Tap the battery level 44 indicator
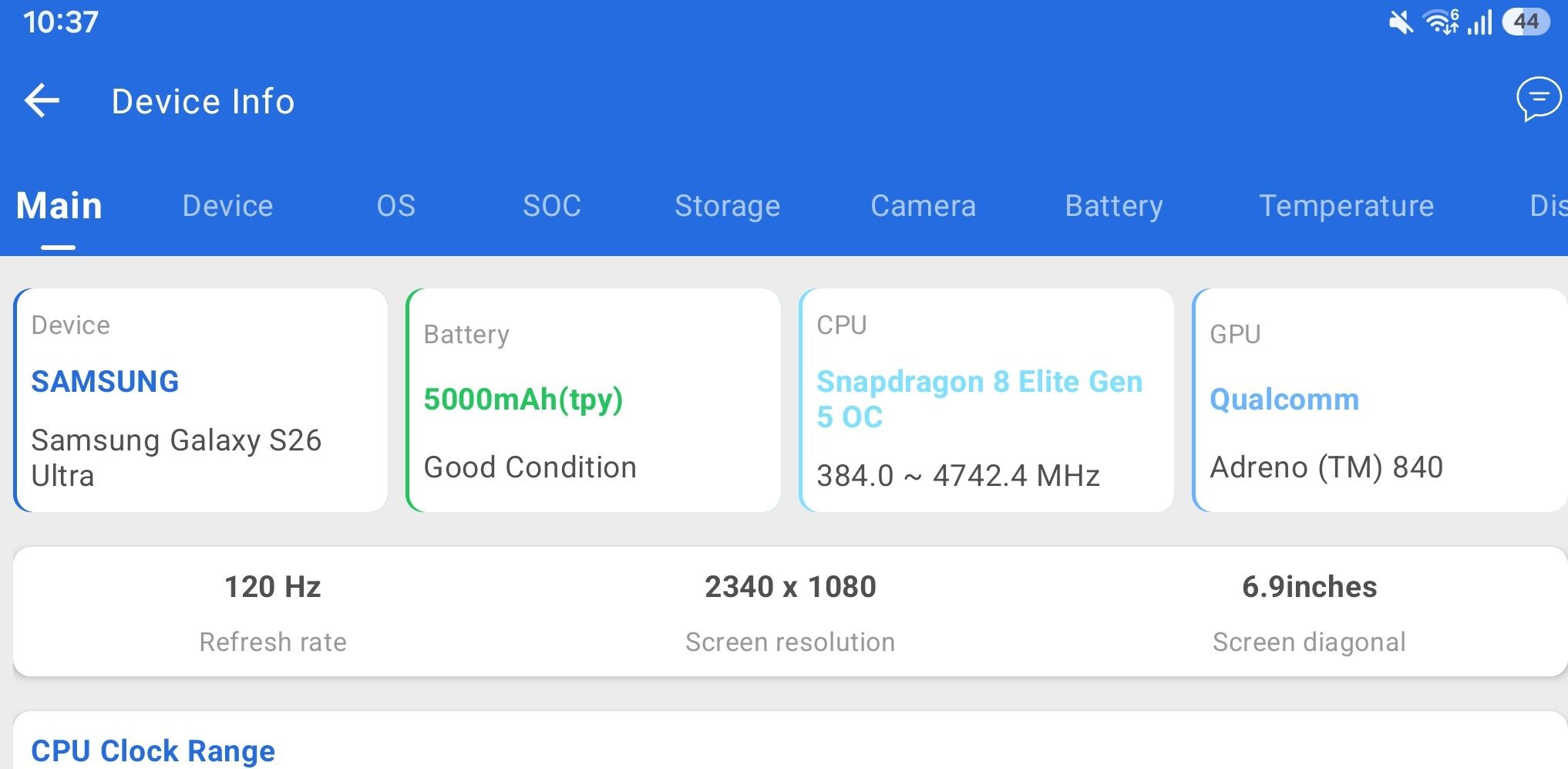 tap(1526, 22)
